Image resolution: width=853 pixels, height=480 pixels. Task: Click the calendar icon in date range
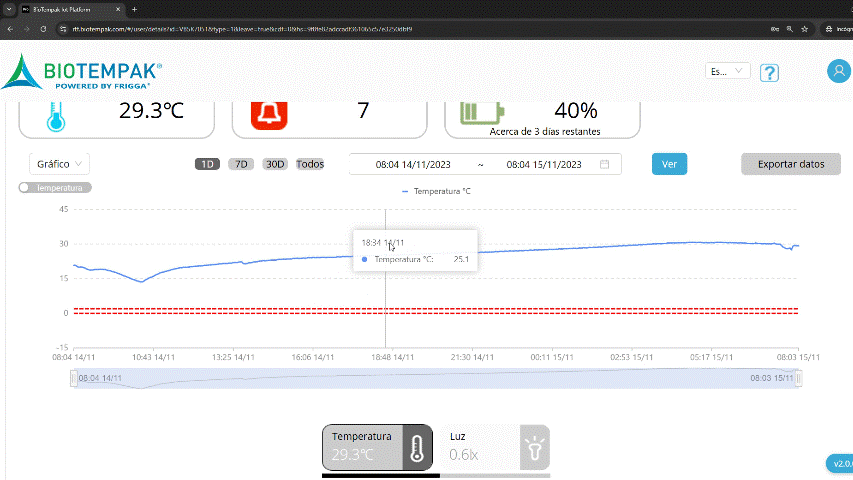pos(605,164)
